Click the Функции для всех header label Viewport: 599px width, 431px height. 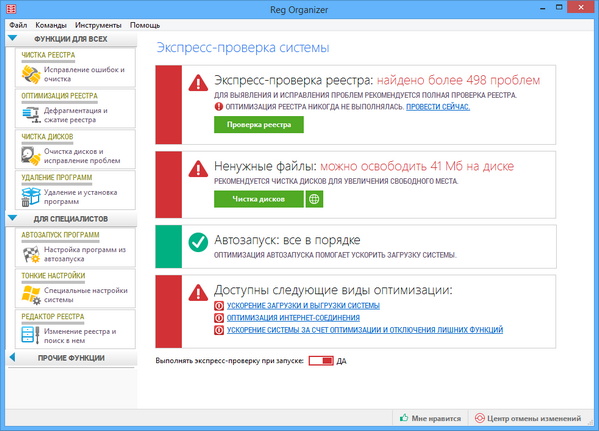point(71,39)
